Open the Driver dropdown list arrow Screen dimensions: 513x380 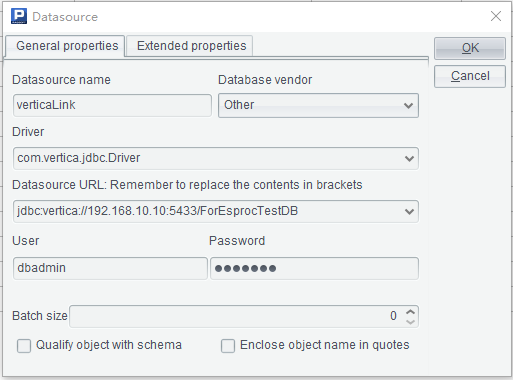click(409, 158)
